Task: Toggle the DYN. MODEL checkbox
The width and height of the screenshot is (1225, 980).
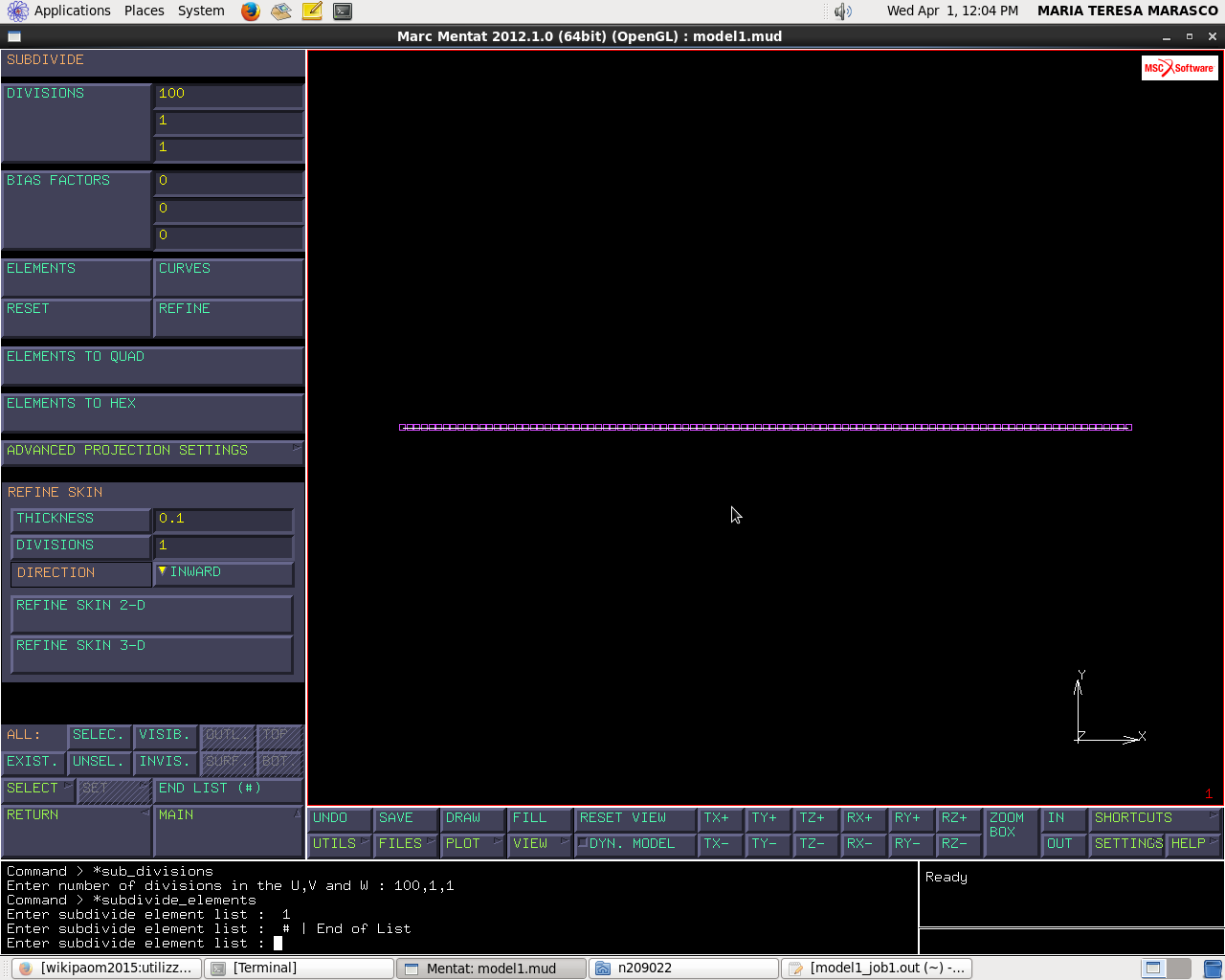Action: click(582, 843)
